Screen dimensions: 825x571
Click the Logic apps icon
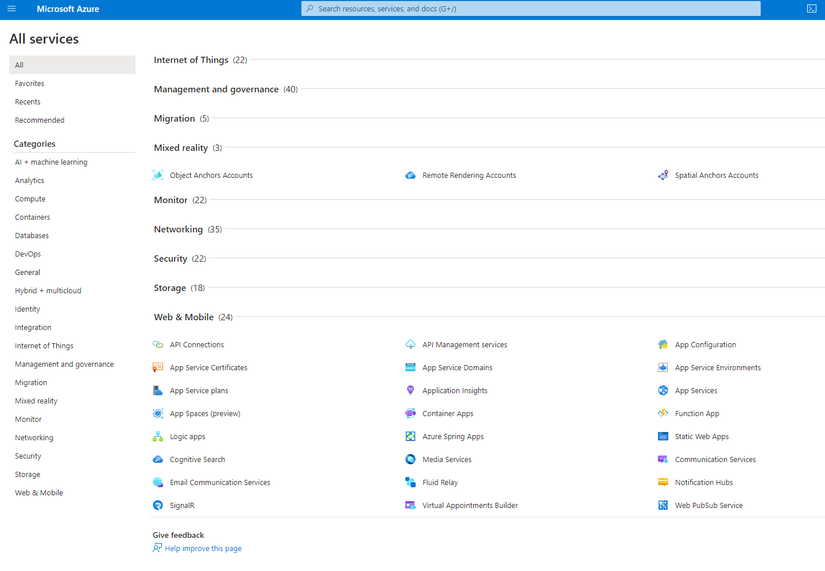(x=158, y=436)
